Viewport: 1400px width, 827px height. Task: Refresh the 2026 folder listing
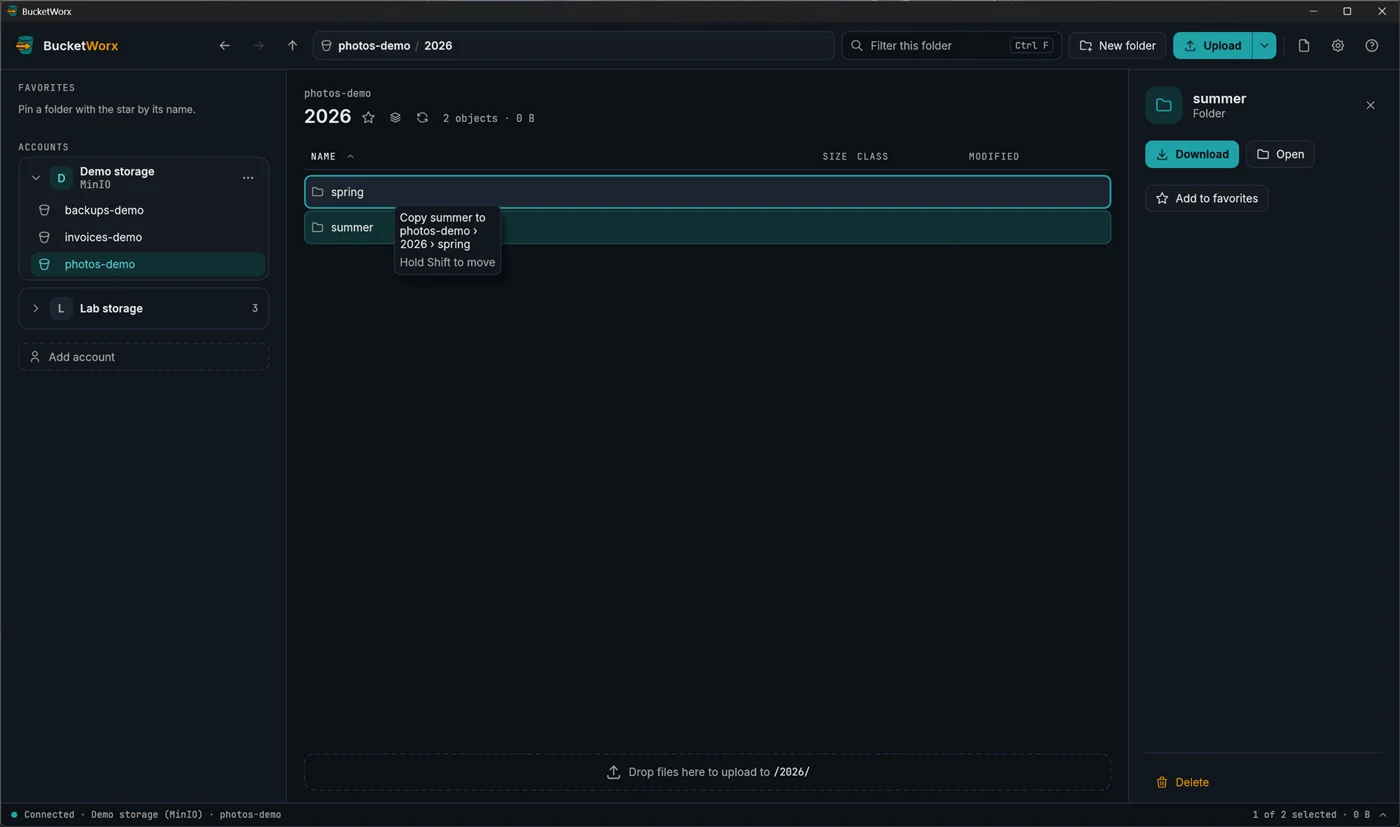[x=422, y=118]
